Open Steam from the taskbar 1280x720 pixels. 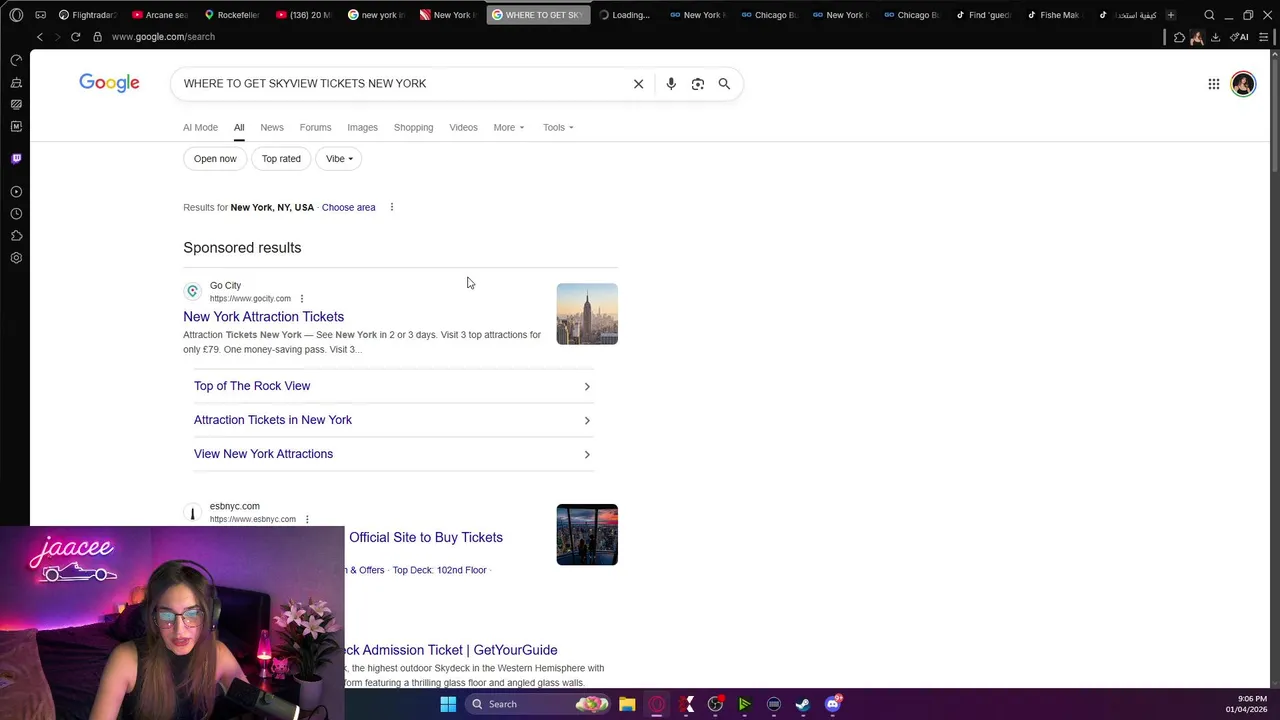click(x=802, y=704)
